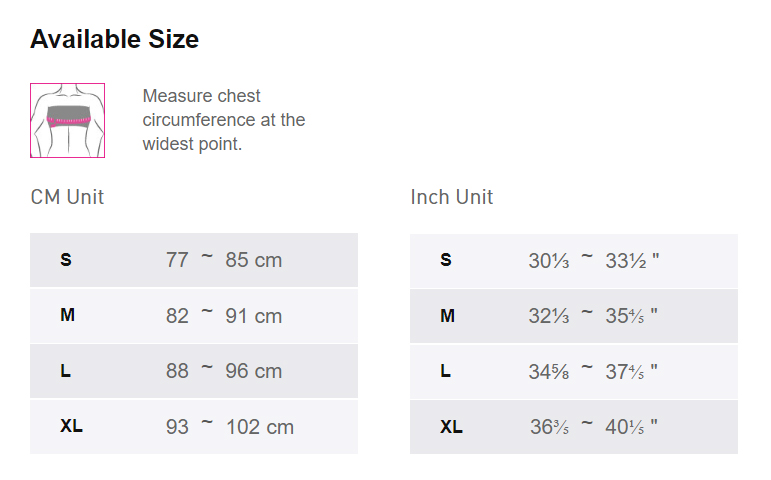Click the 82 ~ 91 cm value
Screen dimensions: 771x480
point(224,316)
